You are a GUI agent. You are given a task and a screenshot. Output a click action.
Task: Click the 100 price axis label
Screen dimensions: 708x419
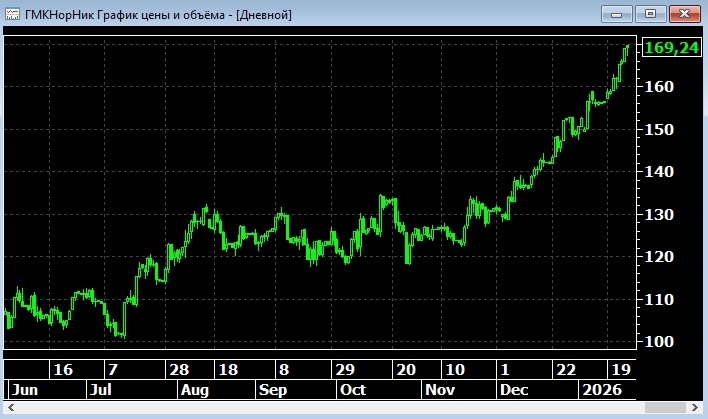tap(658, 342)
